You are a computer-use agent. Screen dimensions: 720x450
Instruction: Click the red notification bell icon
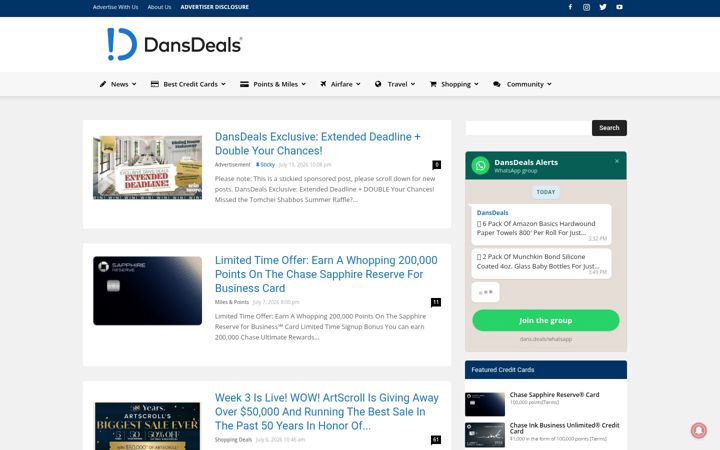point(699,430)
